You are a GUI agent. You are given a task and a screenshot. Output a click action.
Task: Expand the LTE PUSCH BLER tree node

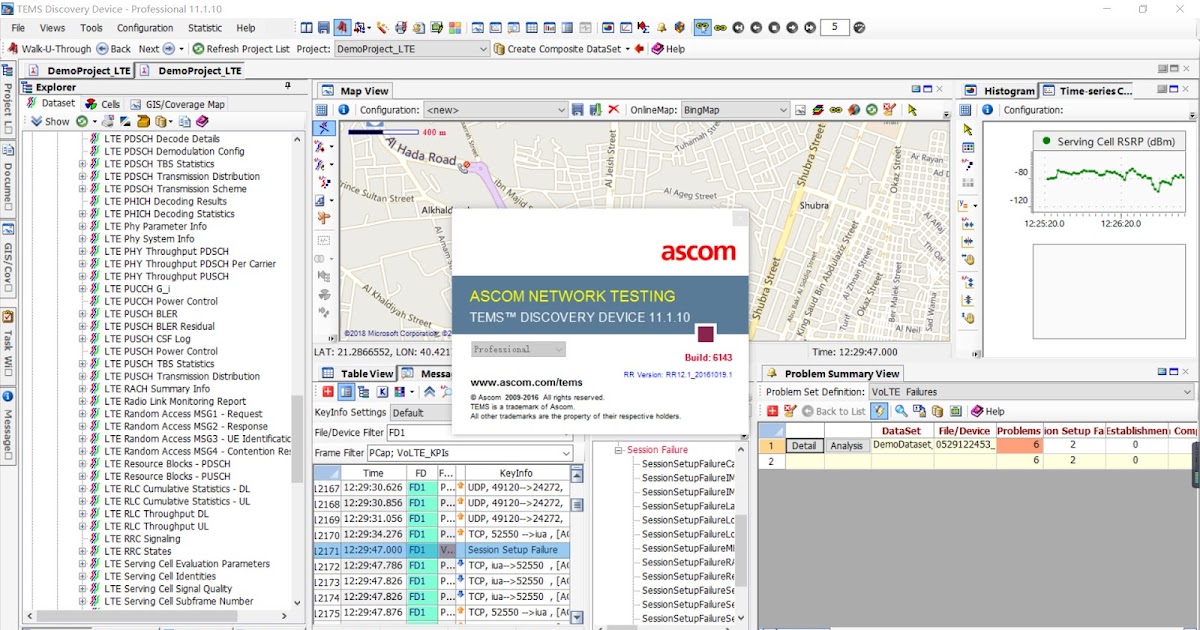tap(83, 314)
